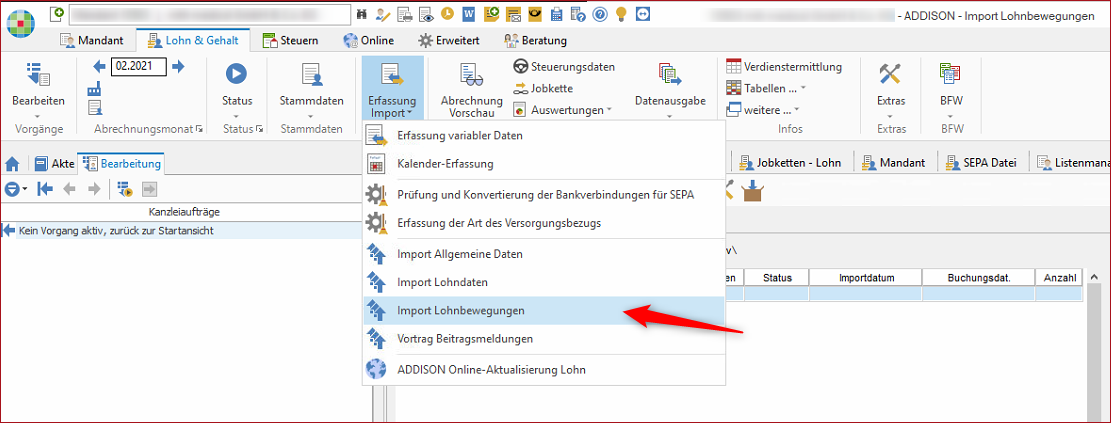Select Import Lohnbewegungen from the menu
Screen dimensions: 1111x423
coord(460,311)
